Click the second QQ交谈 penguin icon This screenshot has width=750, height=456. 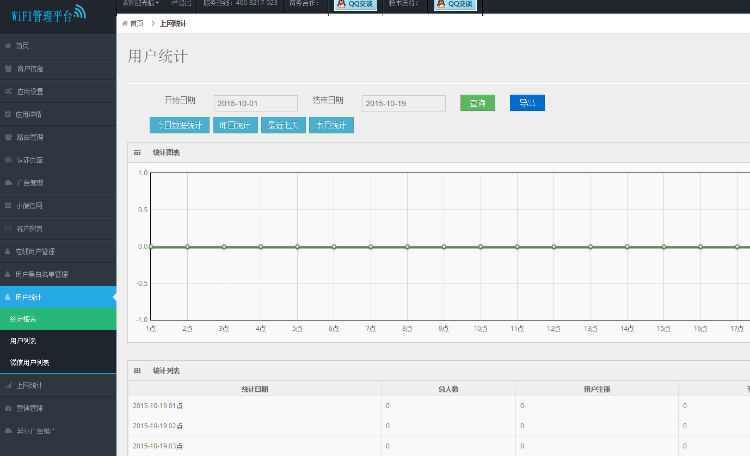[441, 4]
